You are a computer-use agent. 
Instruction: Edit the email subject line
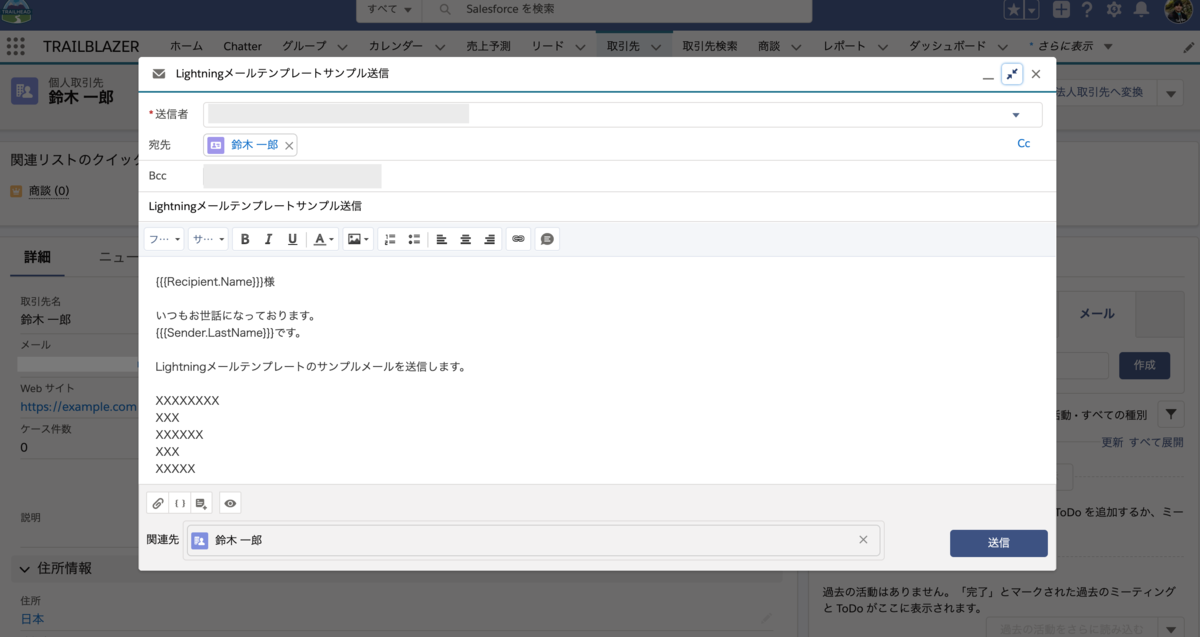pyautogui.click(x=597, y=206)
